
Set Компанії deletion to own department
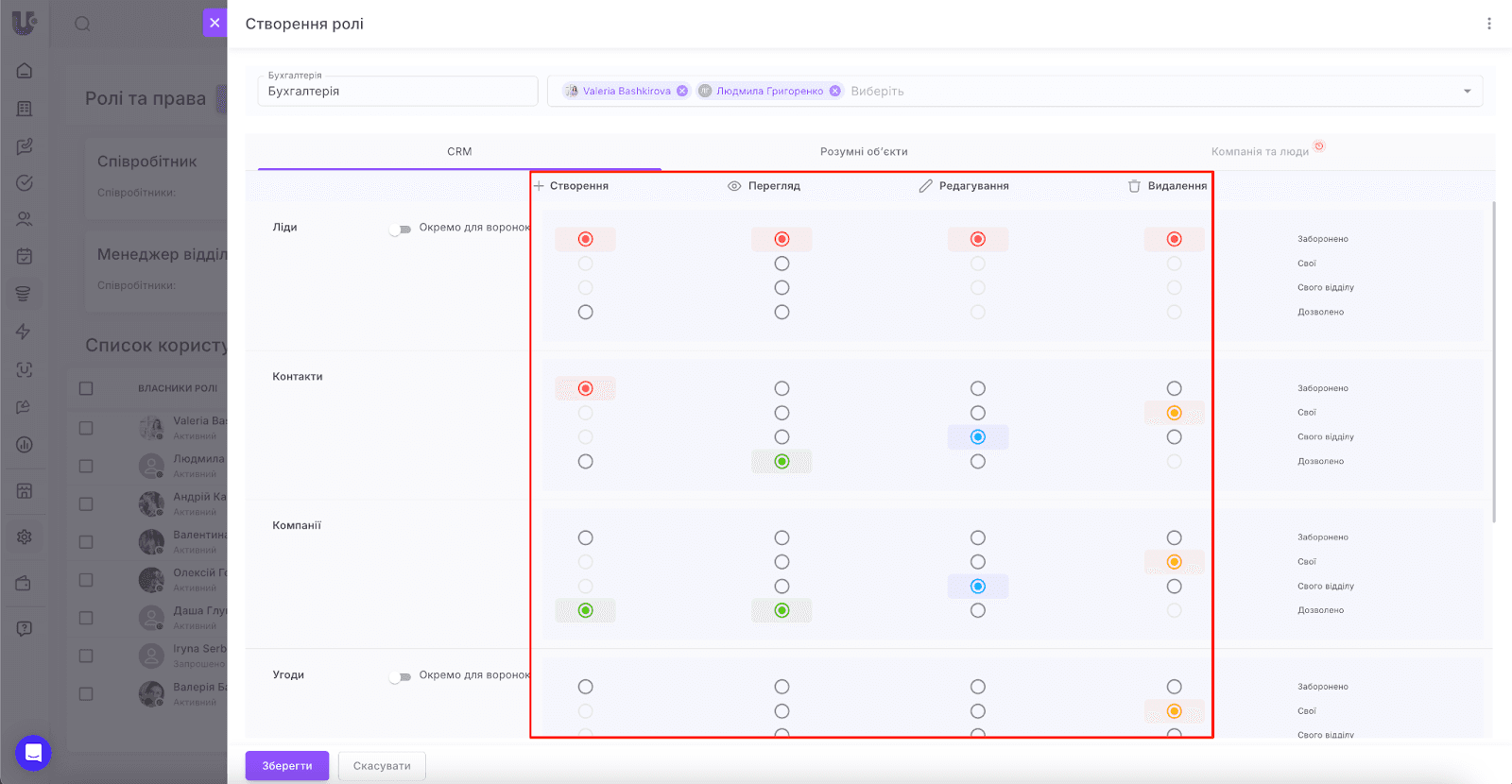point(1174,586)
